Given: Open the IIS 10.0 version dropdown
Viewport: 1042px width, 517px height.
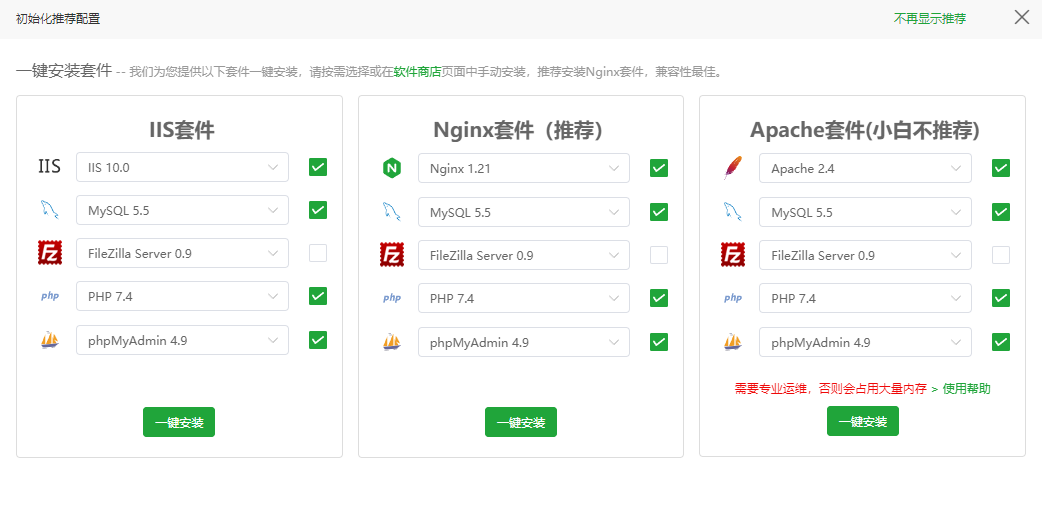Looking at the screenshot, I should click(x=183, y=167).
